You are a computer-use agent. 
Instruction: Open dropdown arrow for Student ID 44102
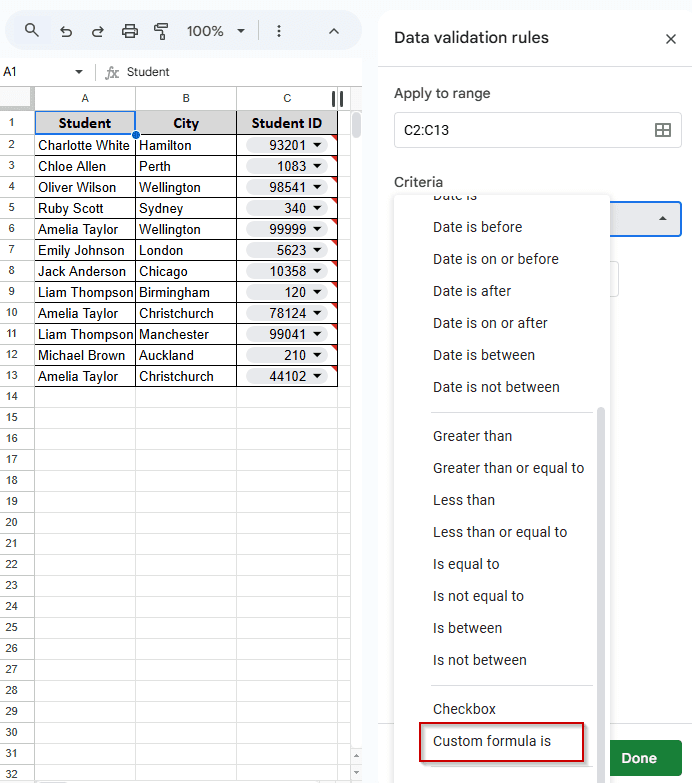click(317, 376)
